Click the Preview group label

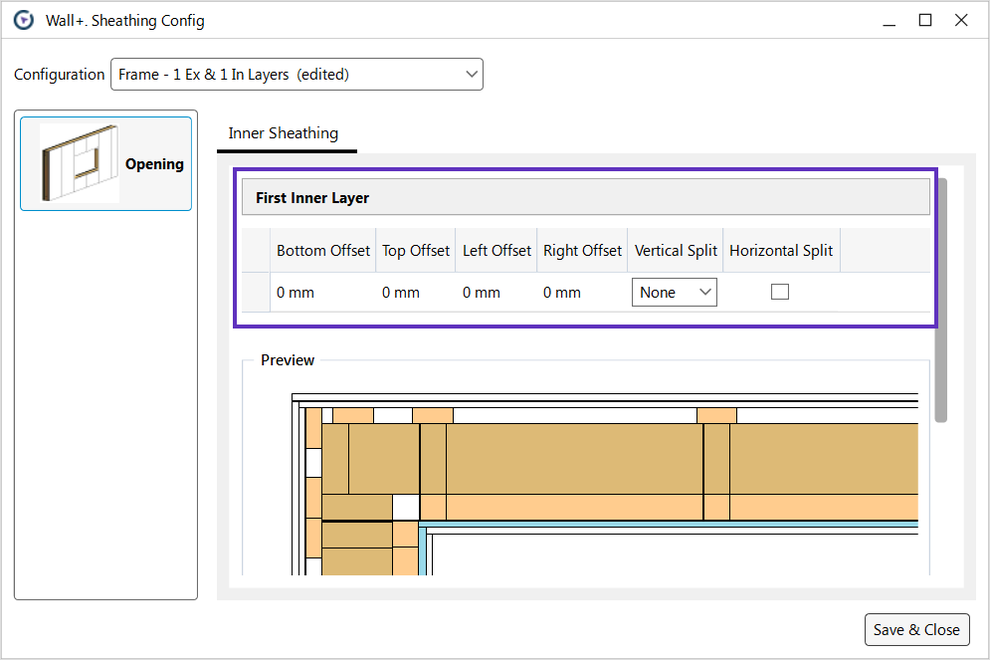tap(287, 360)
